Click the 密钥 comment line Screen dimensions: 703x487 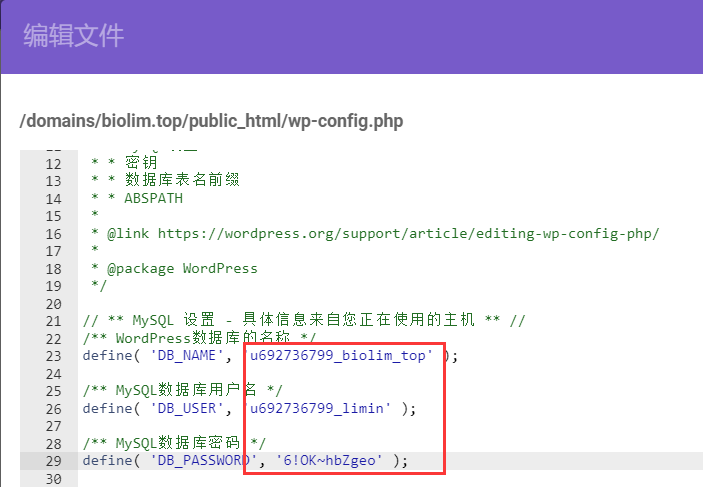coord(124,162)
